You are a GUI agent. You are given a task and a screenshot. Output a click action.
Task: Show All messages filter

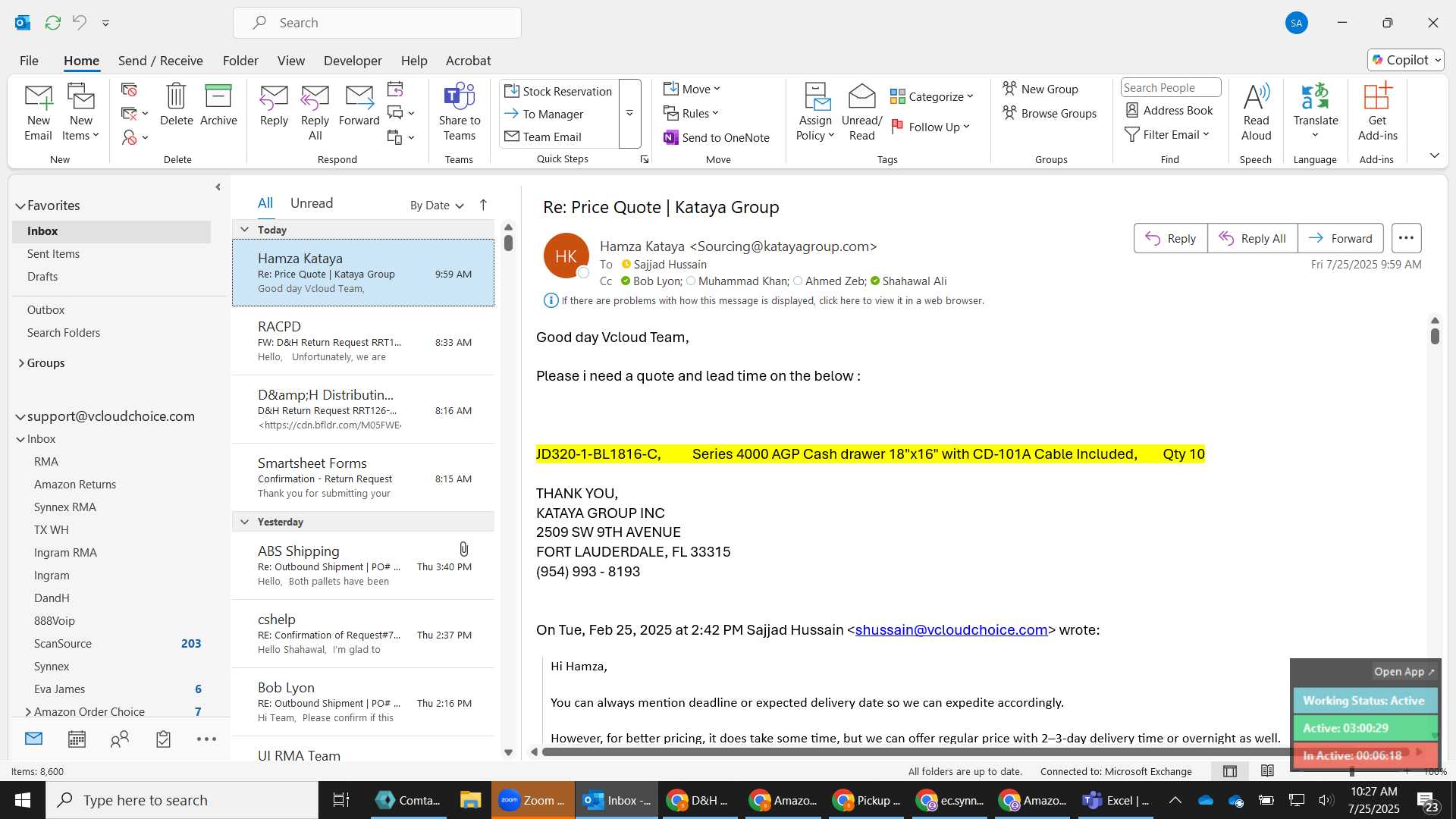(x=265, y=203)
